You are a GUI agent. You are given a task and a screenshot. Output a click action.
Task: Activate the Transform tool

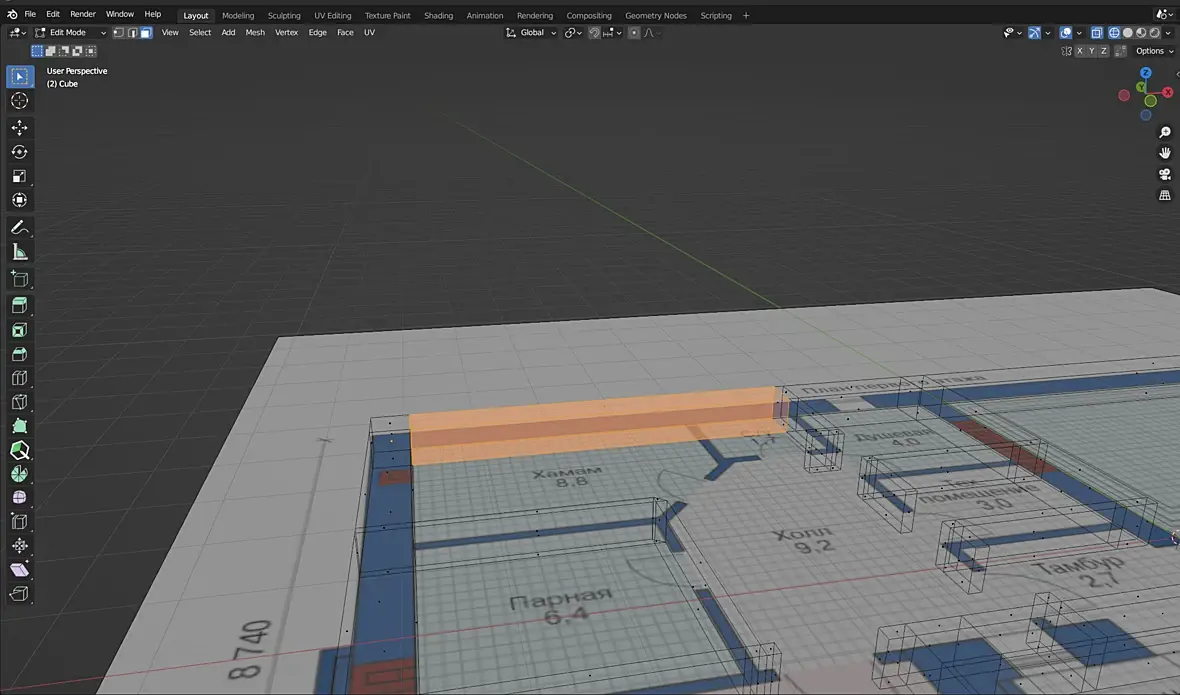coord(20,200)
